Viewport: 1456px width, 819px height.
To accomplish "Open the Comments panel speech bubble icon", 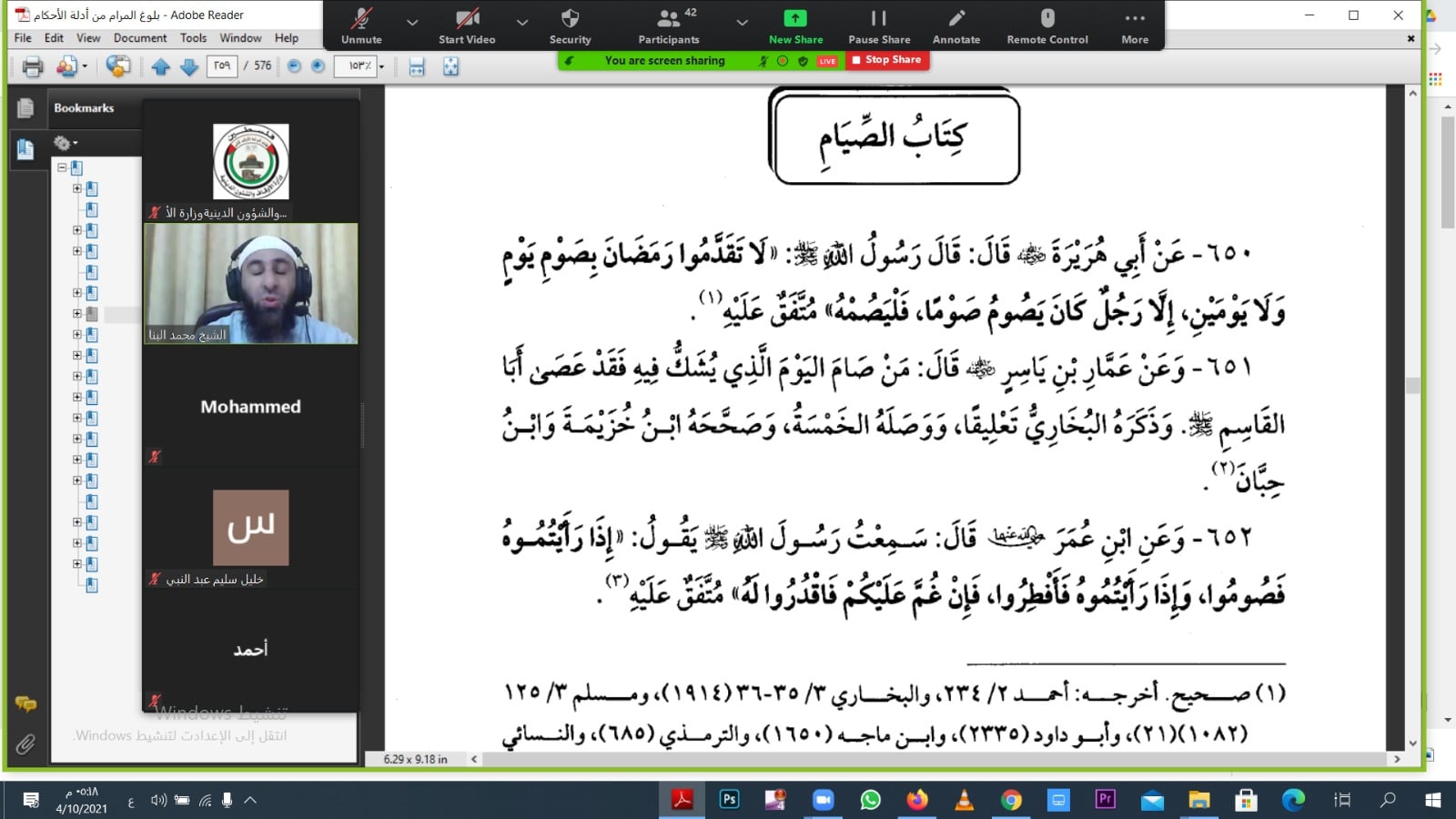I will point(25,703).
